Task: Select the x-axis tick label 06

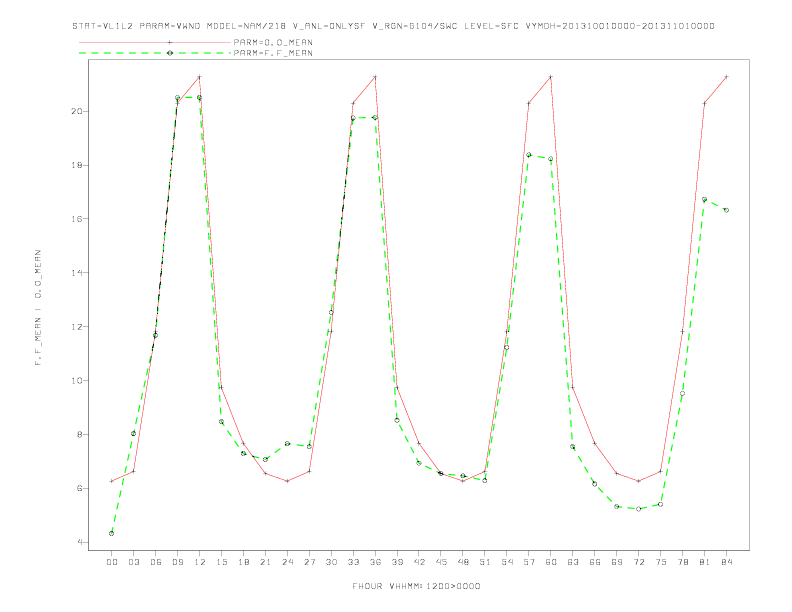Action: [x=156, y=562]
